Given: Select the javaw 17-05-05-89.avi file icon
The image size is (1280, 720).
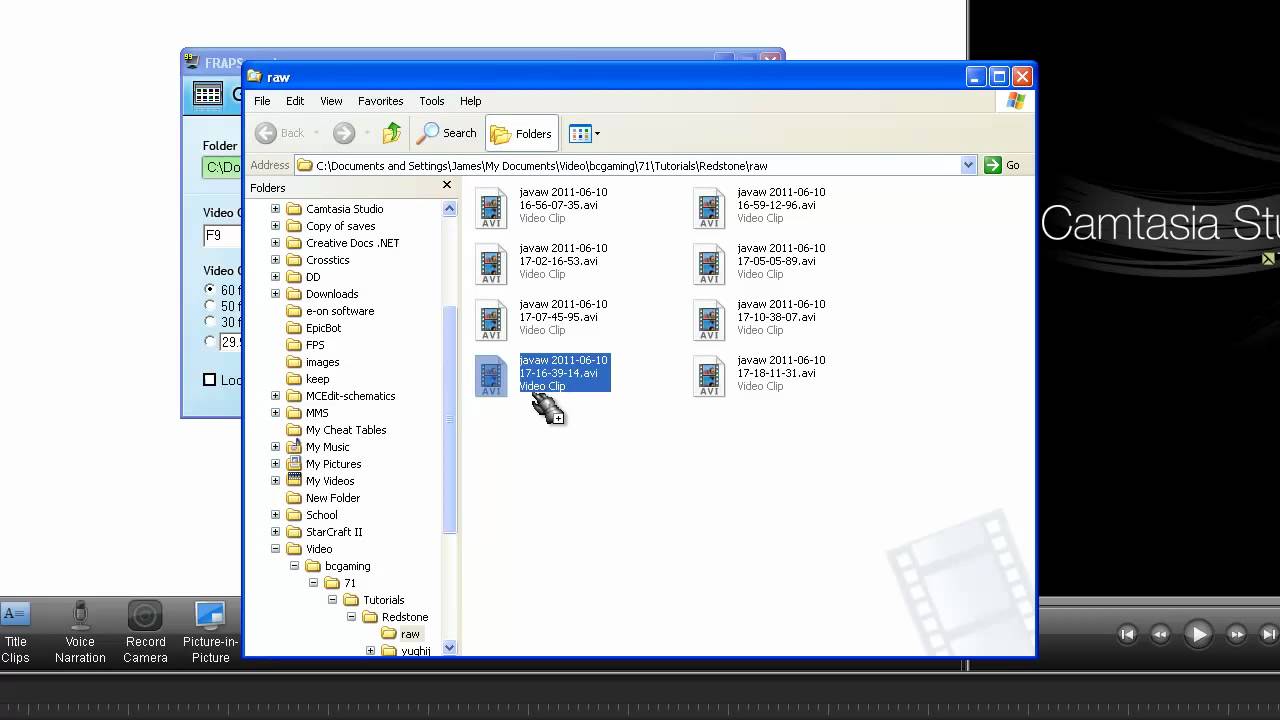Looking at the screenshot, I should pyautogui.click(x=709, y=264).
